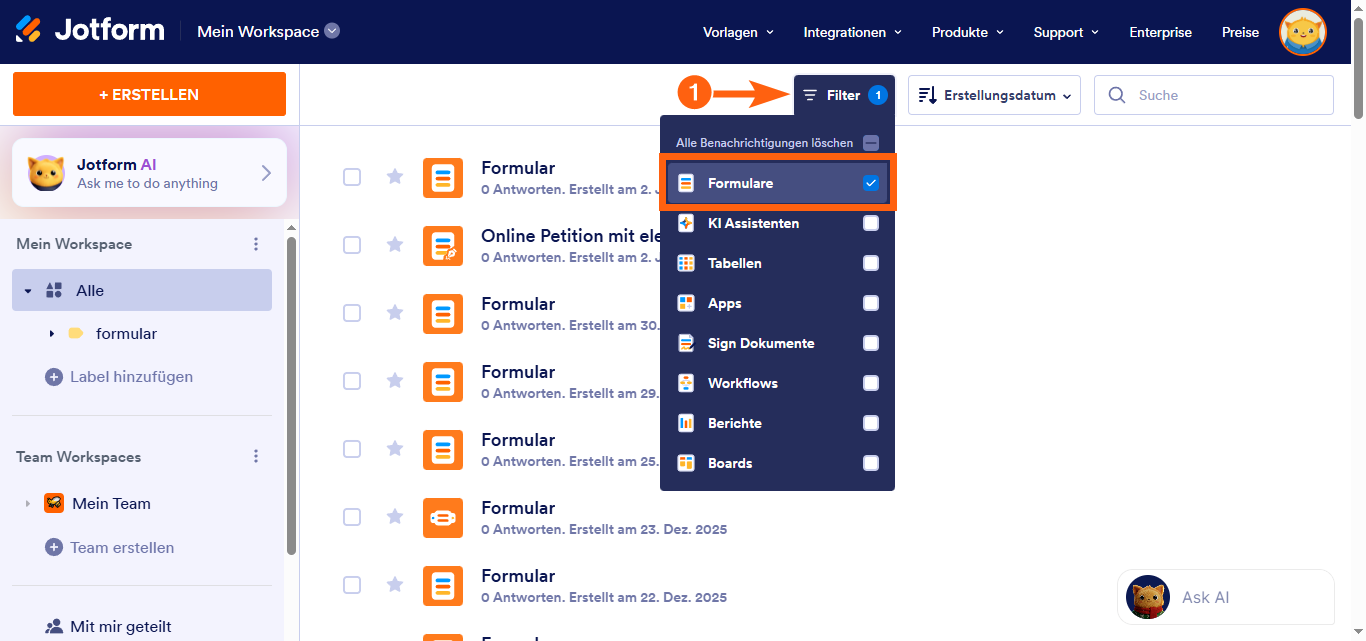1366x641 pixels.
Task: Click the Berichte icon in filter list
Action: (x=686, y=423)
